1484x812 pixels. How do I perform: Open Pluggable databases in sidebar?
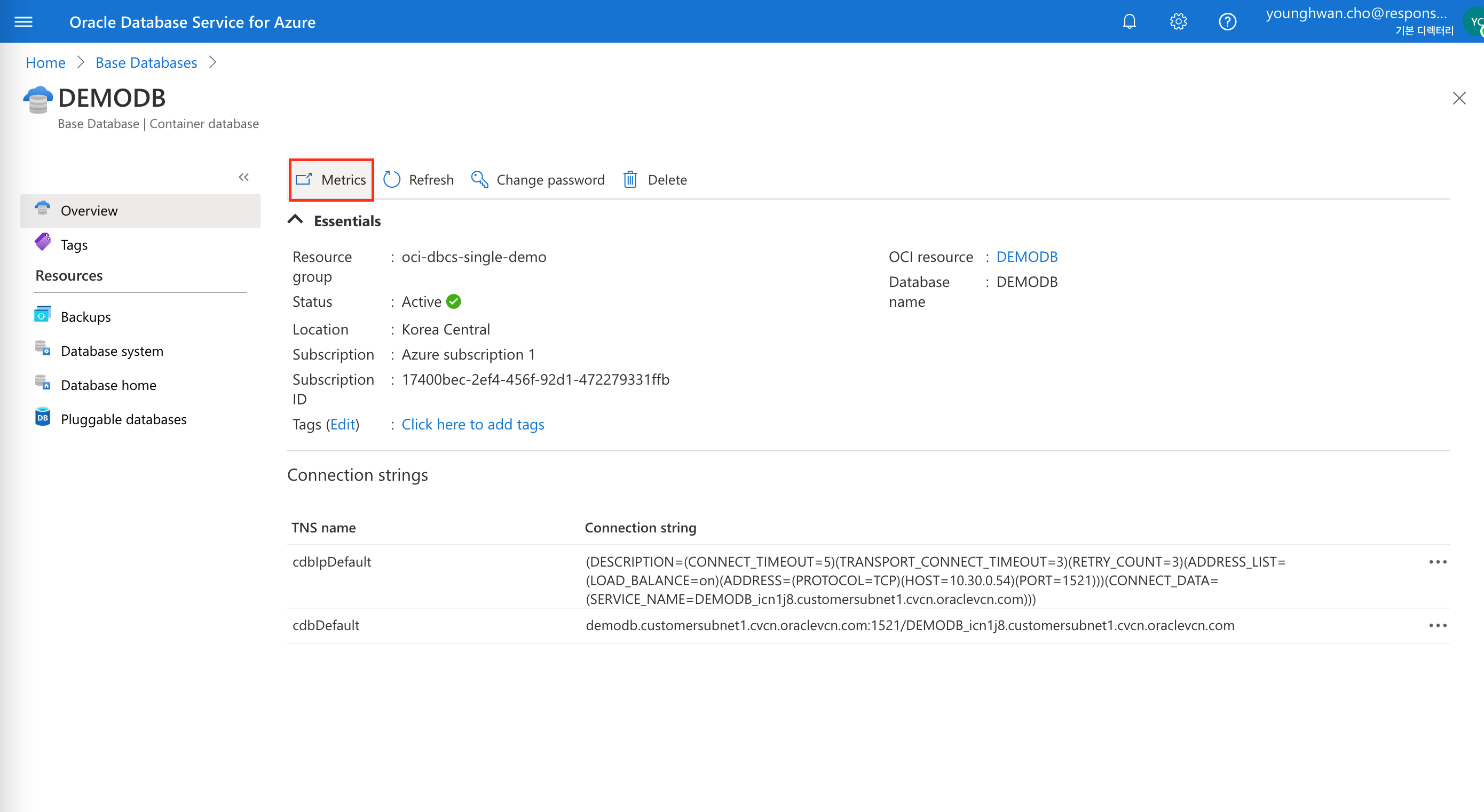point(140,419)
